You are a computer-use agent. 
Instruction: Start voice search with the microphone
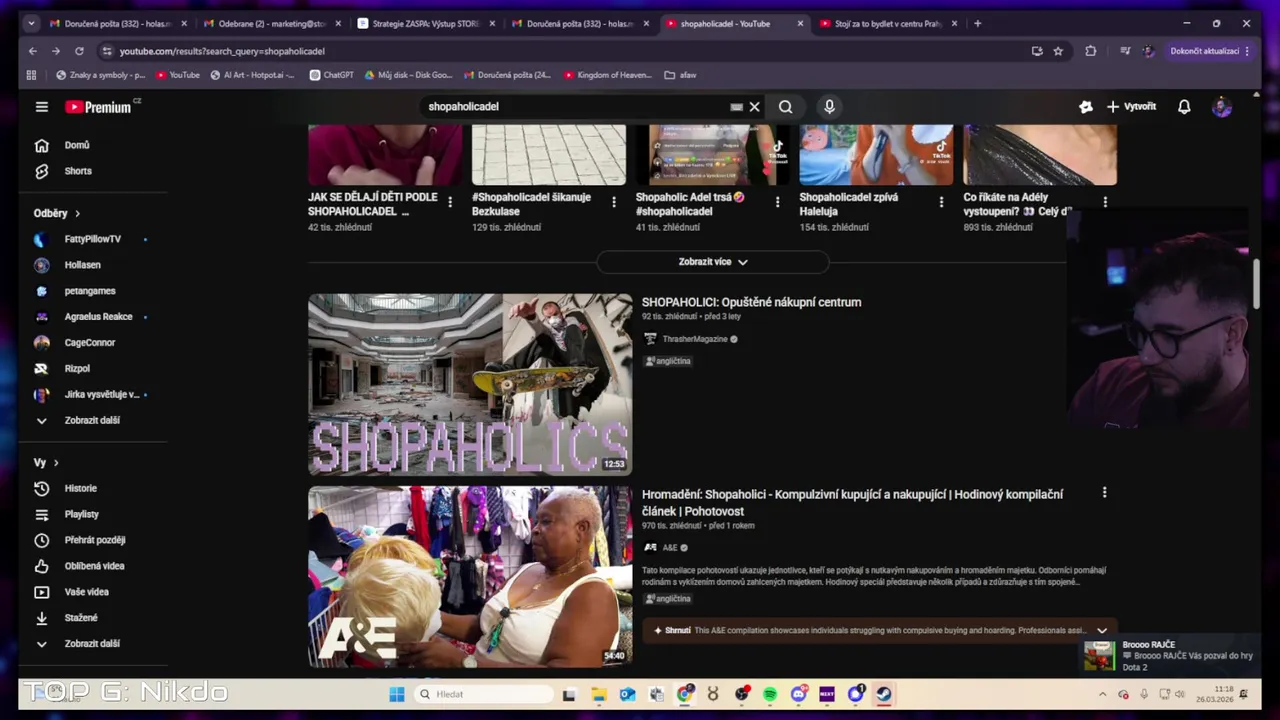coord(829,107)
